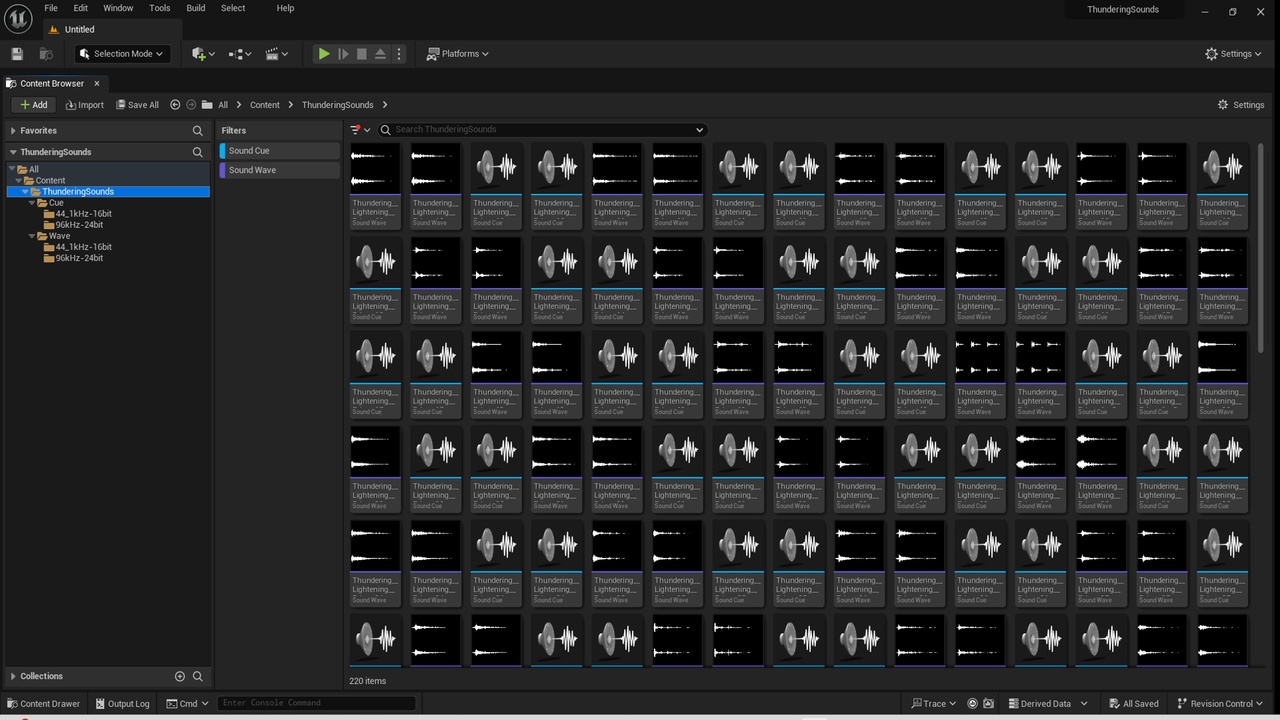
Task: Open the Select menu
Action: [x=233, y=8]
